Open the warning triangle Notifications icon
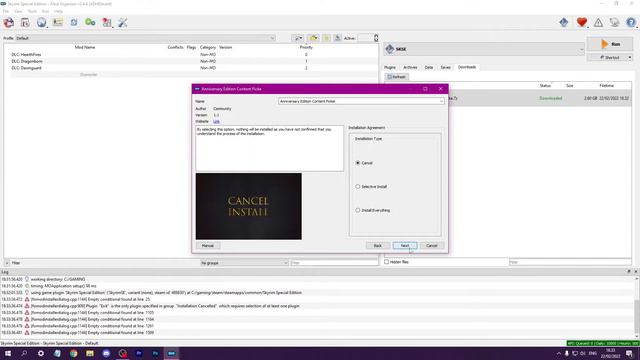Viewport: 640px width, 360px height. coord(598,22)
